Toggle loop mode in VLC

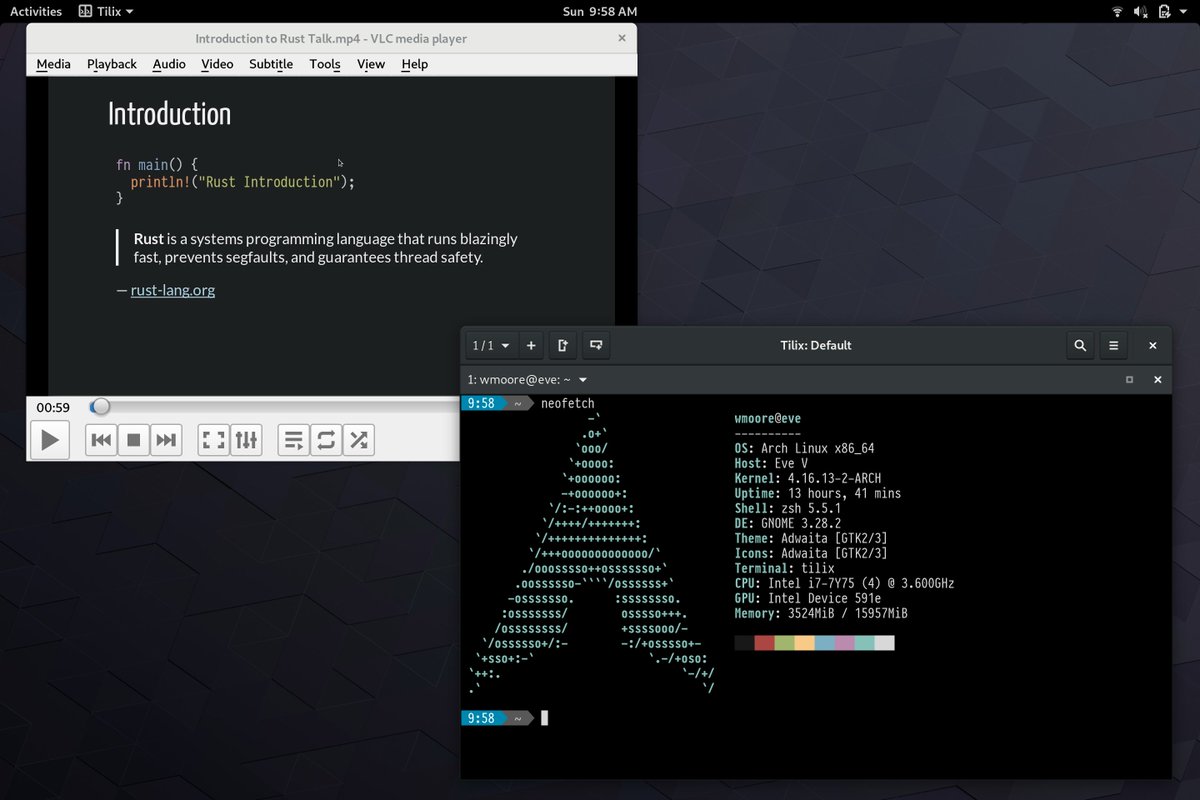click(326, 439)
